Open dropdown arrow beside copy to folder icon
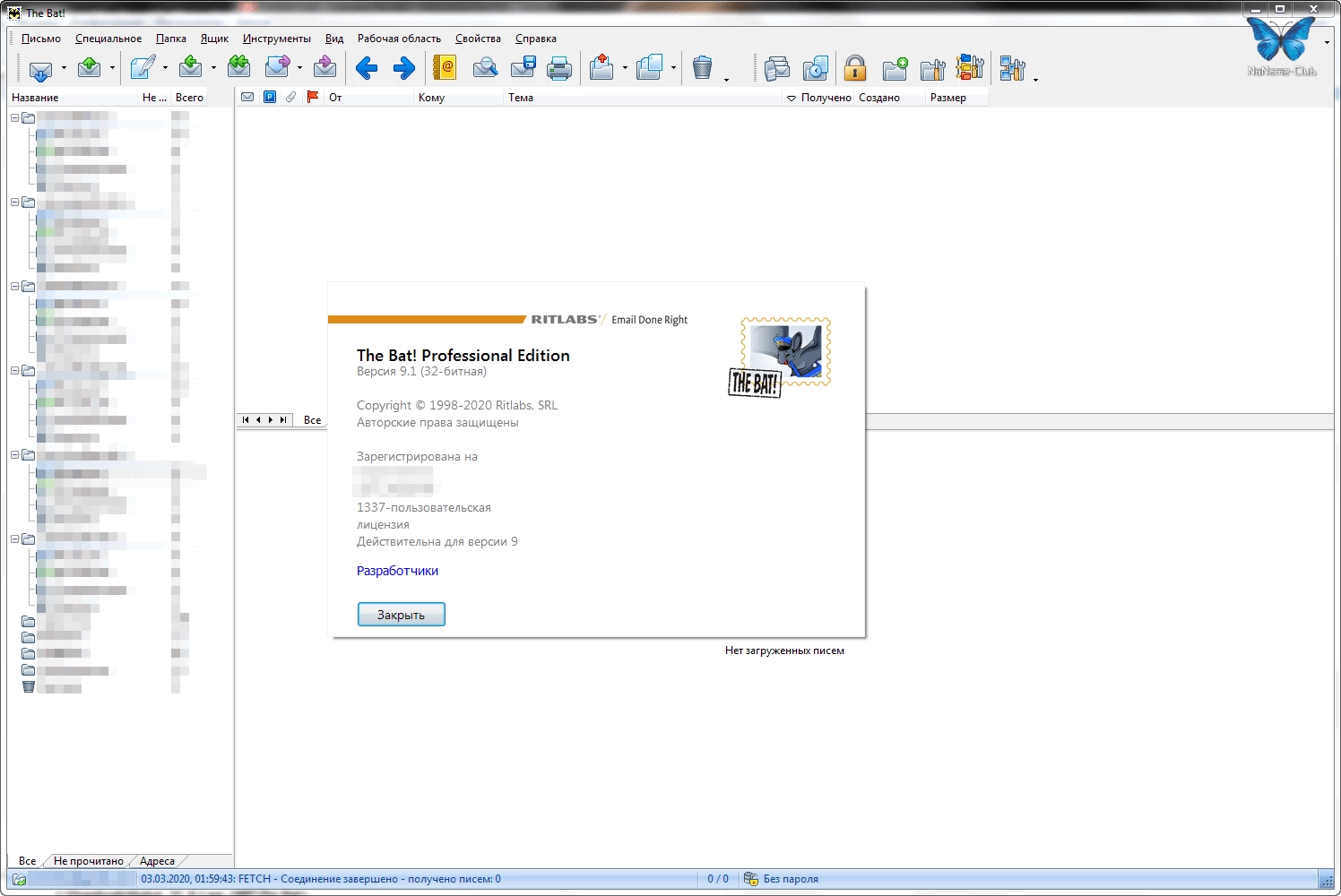Viewport: 1341px width, 896px height. 673,68
